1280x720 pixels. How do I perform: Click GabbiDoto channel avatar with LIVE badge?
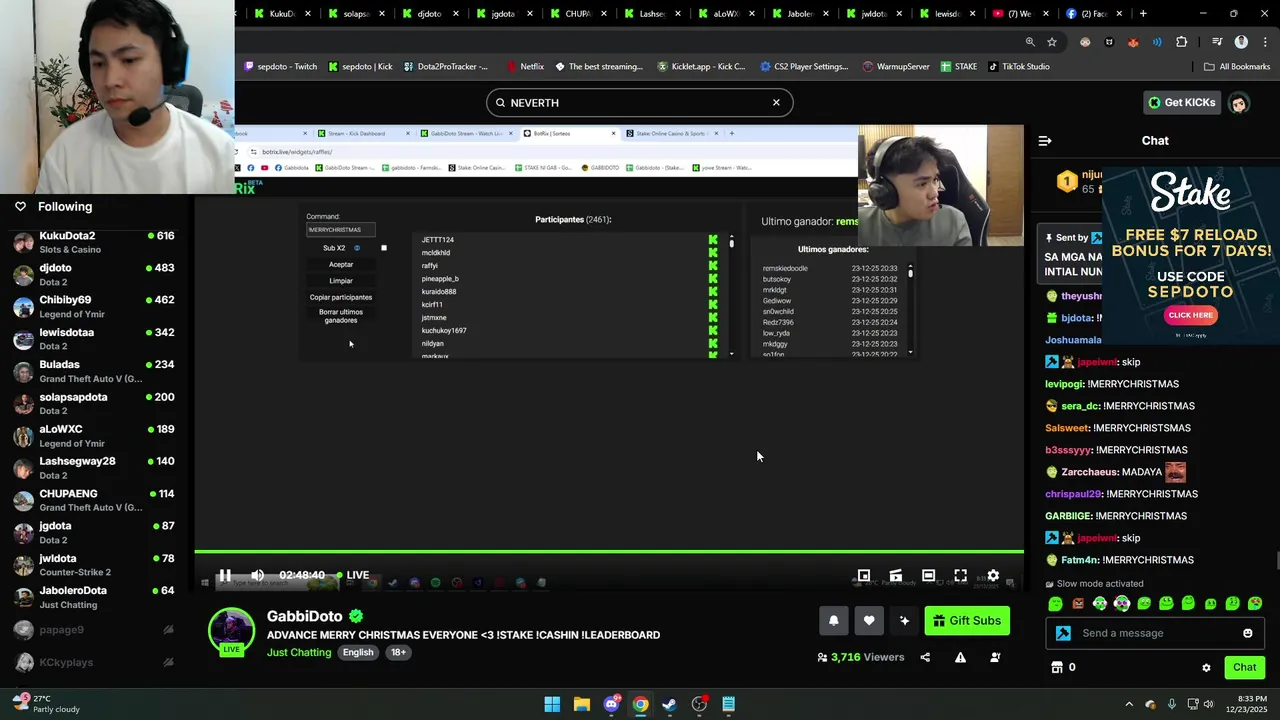[x=231, y=632]
